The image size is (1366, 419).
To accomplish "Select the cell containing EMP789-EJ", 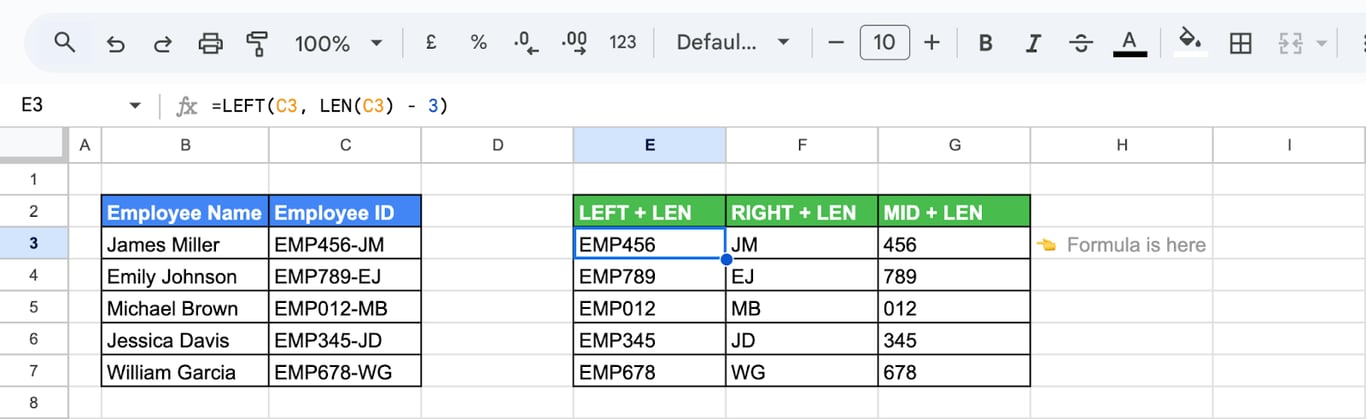I will [345, 276].
